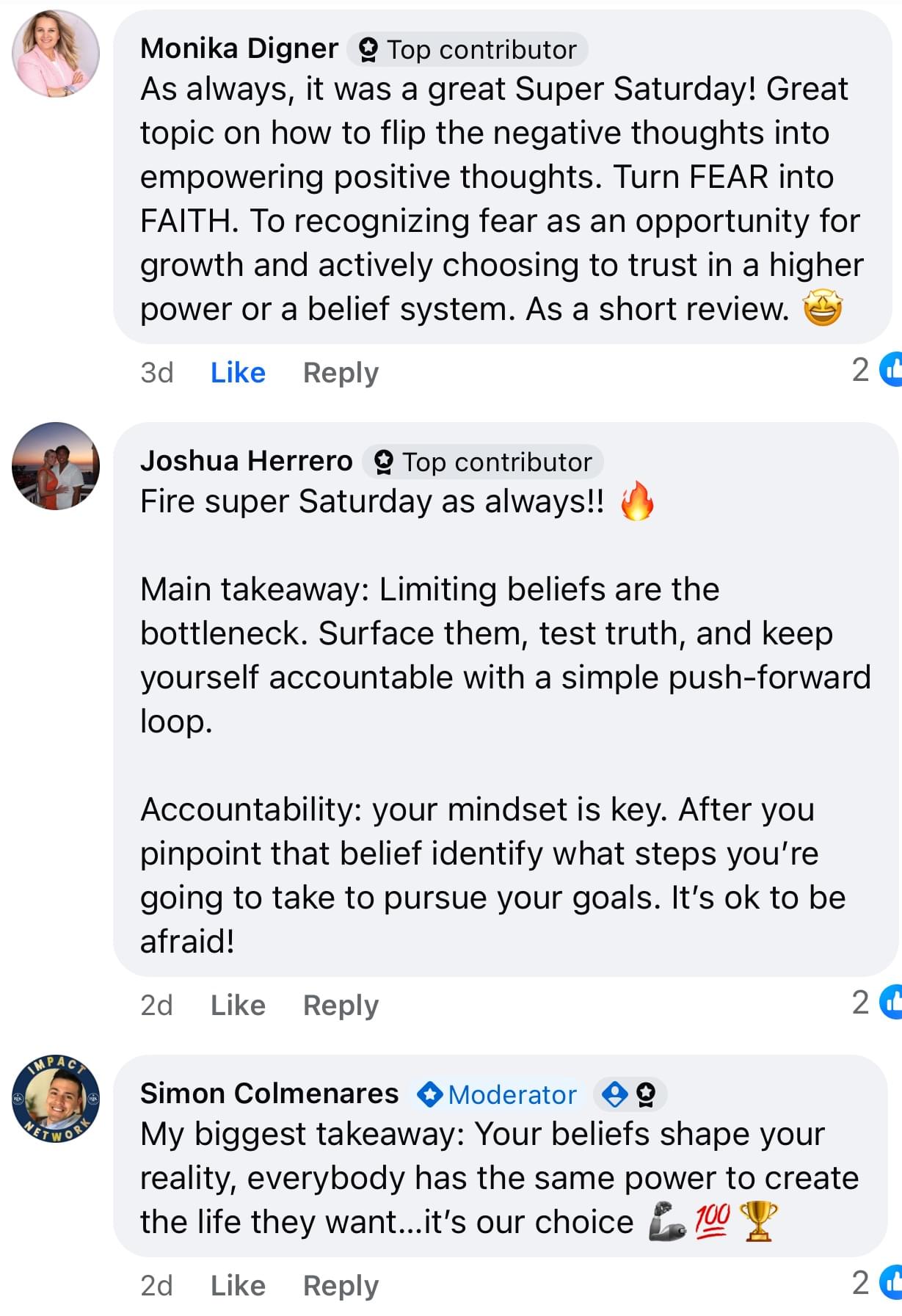Click Simon Colmenares' Moderator badge
902x1316 pixels.
pyautogui.click(x=497, y=1094)
